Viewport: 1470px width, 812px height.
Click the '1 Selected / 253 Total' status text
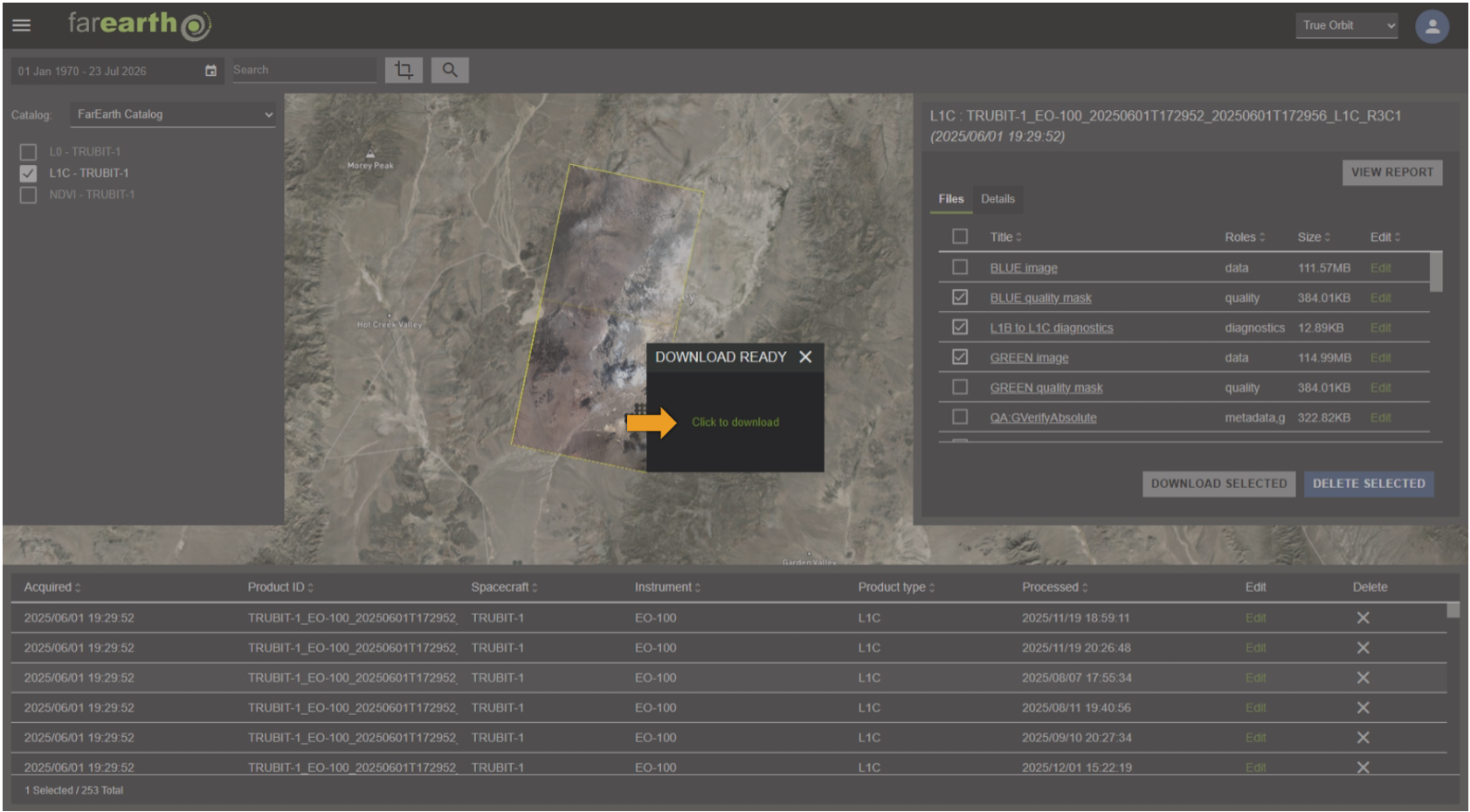point(74,791)
